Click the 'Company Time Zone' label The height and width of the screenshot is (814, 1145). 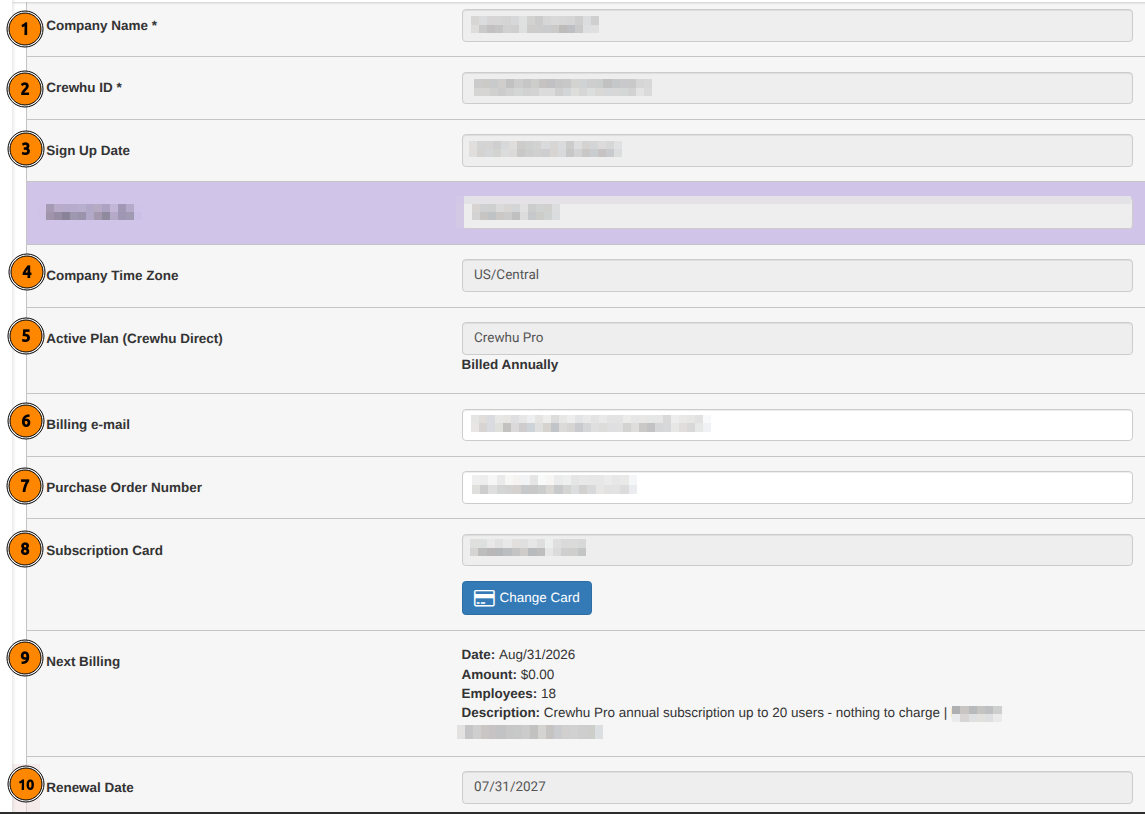(112, 275)
